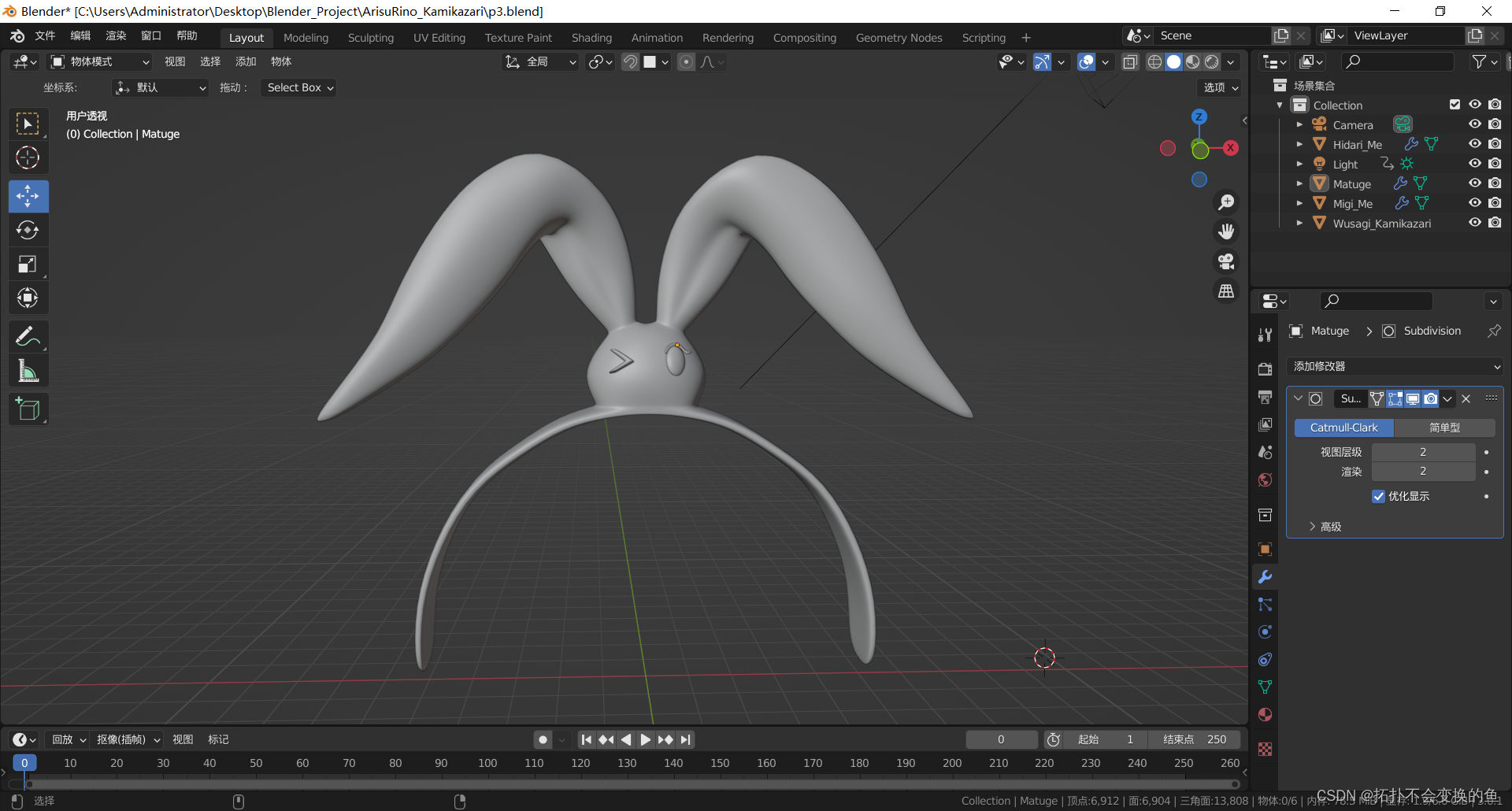This screenshot has height=811, width=1512.
Task: Click the outliner search field
Action: point(1396,61)
